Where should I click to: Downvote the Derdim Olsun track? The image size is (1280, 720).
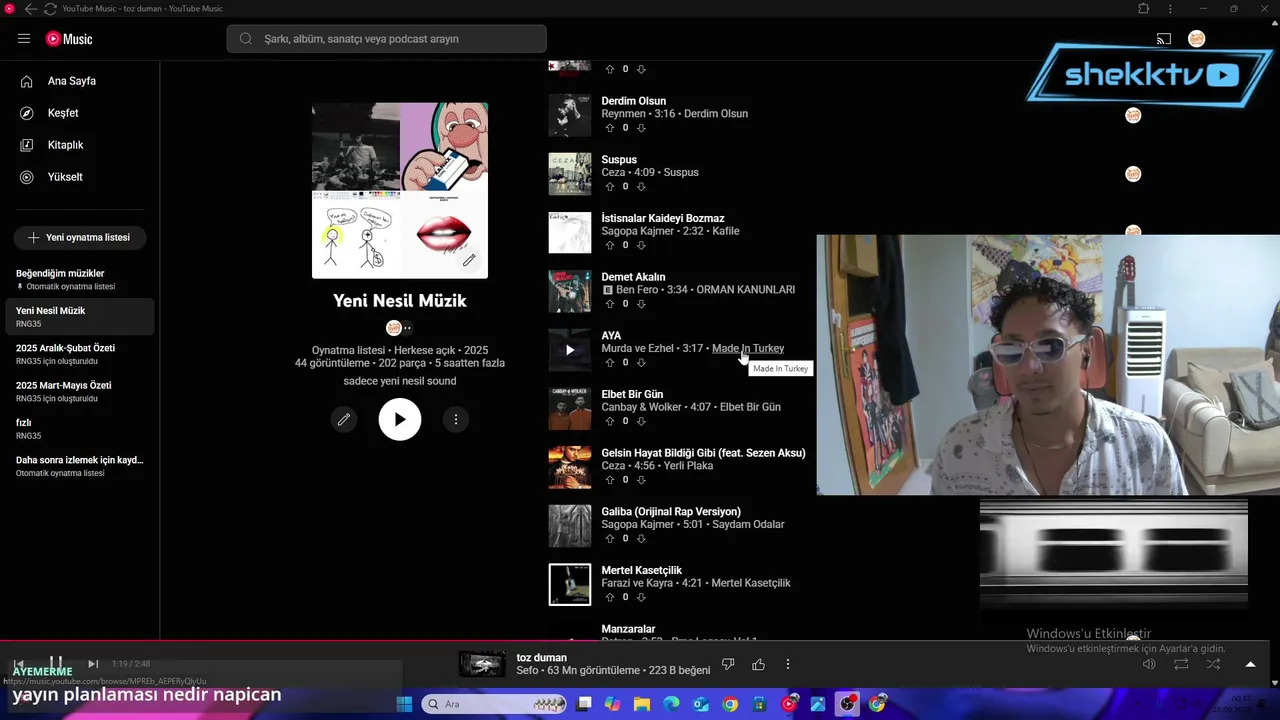pyautogui.click(x=641, y=128)
